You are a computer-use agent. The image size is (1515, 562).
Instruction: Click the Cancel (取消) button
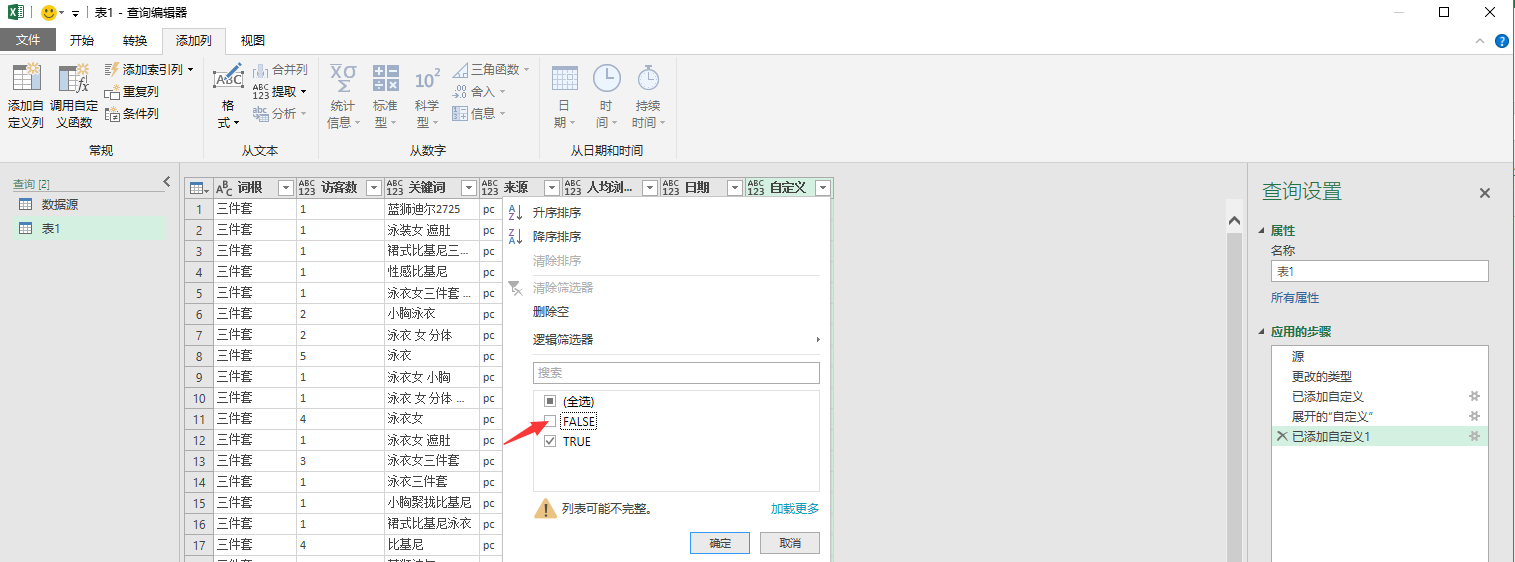pos(790,543)
